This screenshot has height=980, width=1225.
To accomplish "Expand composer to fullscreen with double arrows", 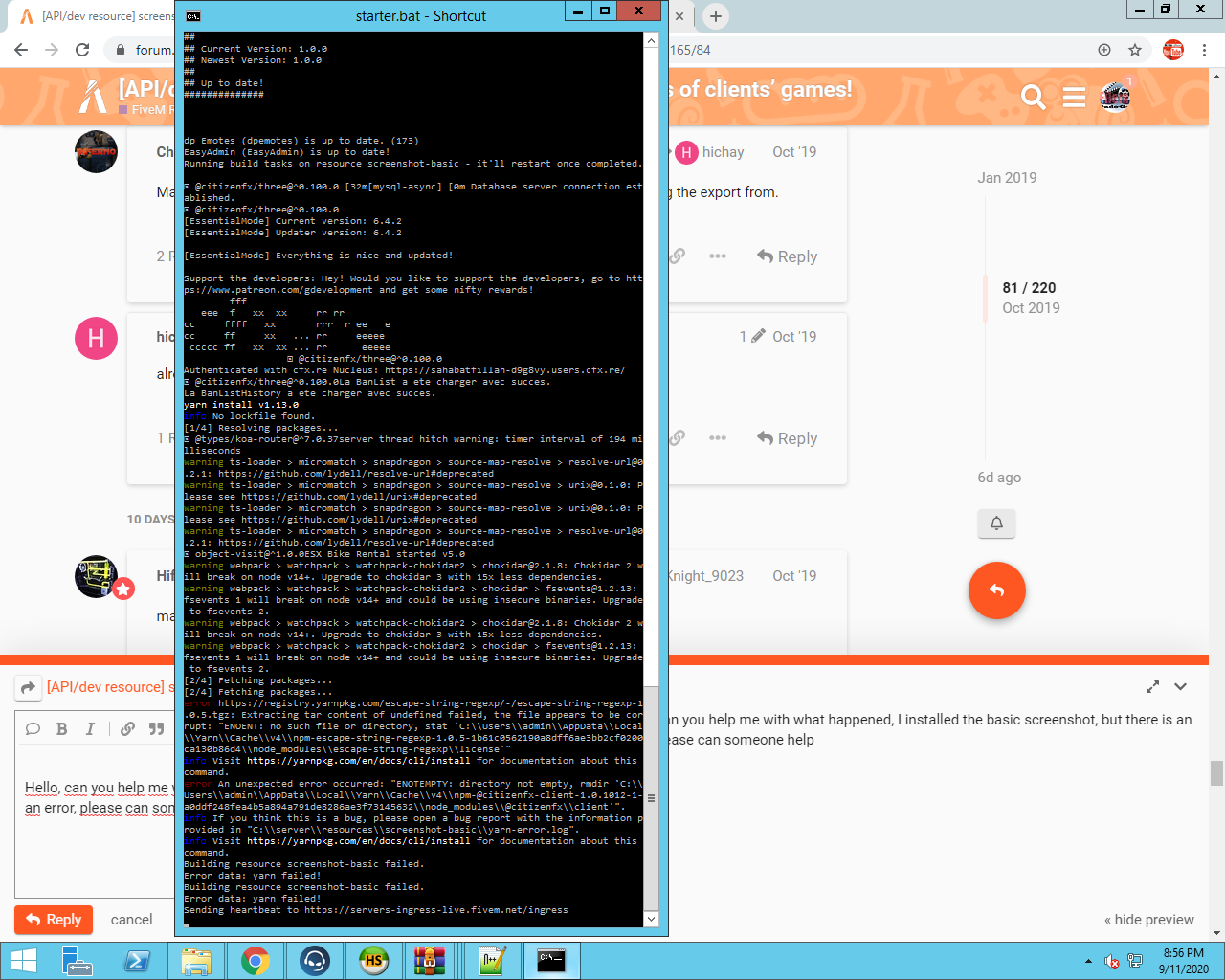I will pos(1153,686).
